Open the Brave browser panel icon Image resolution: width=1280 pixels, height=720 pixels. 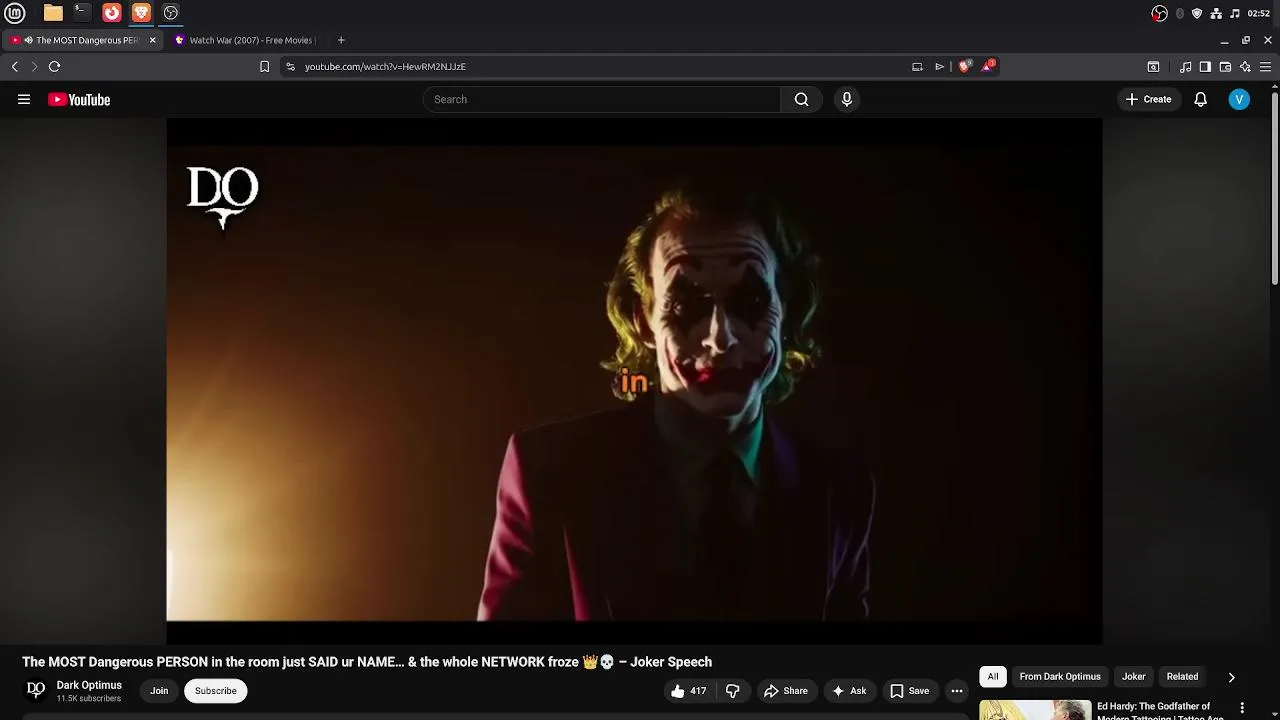tap(141, 13)
